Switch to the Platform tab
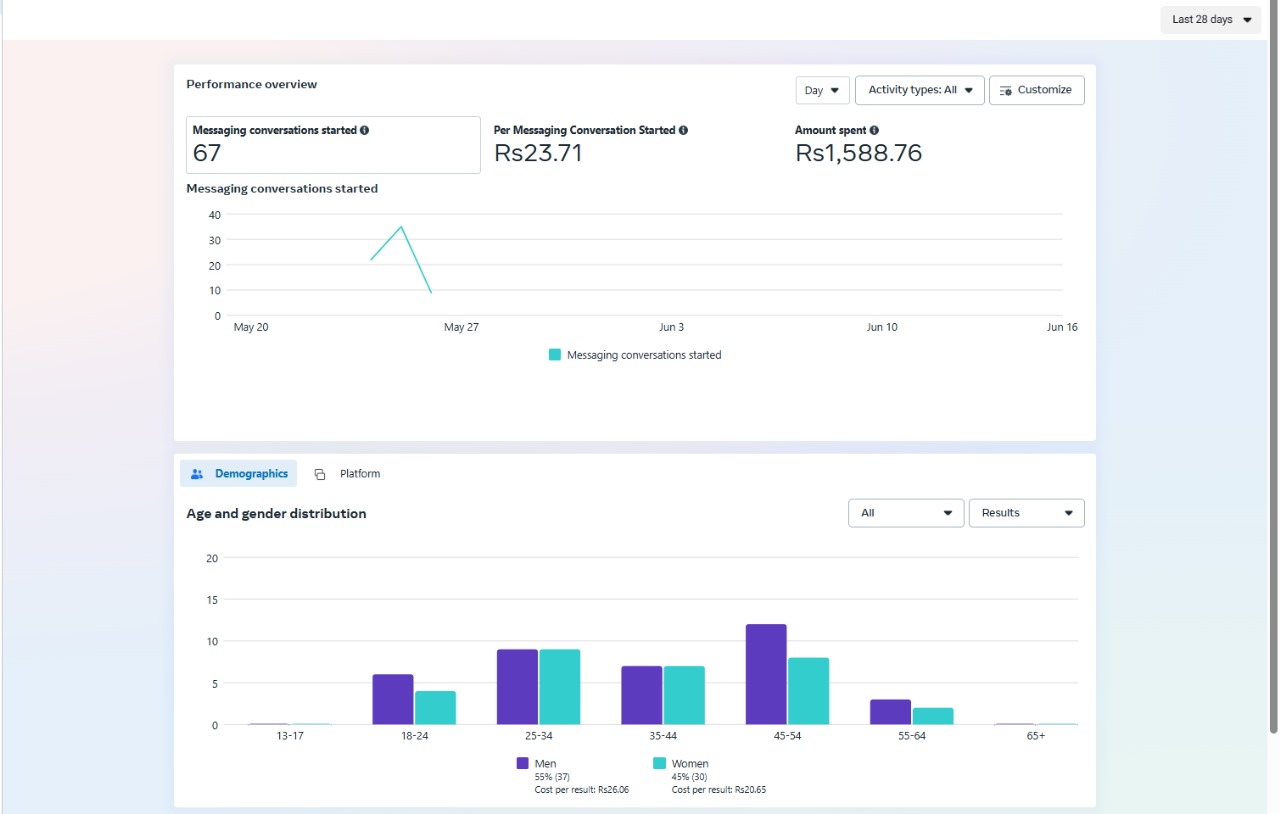1280x814 pixels. click(x=348, y=474)
